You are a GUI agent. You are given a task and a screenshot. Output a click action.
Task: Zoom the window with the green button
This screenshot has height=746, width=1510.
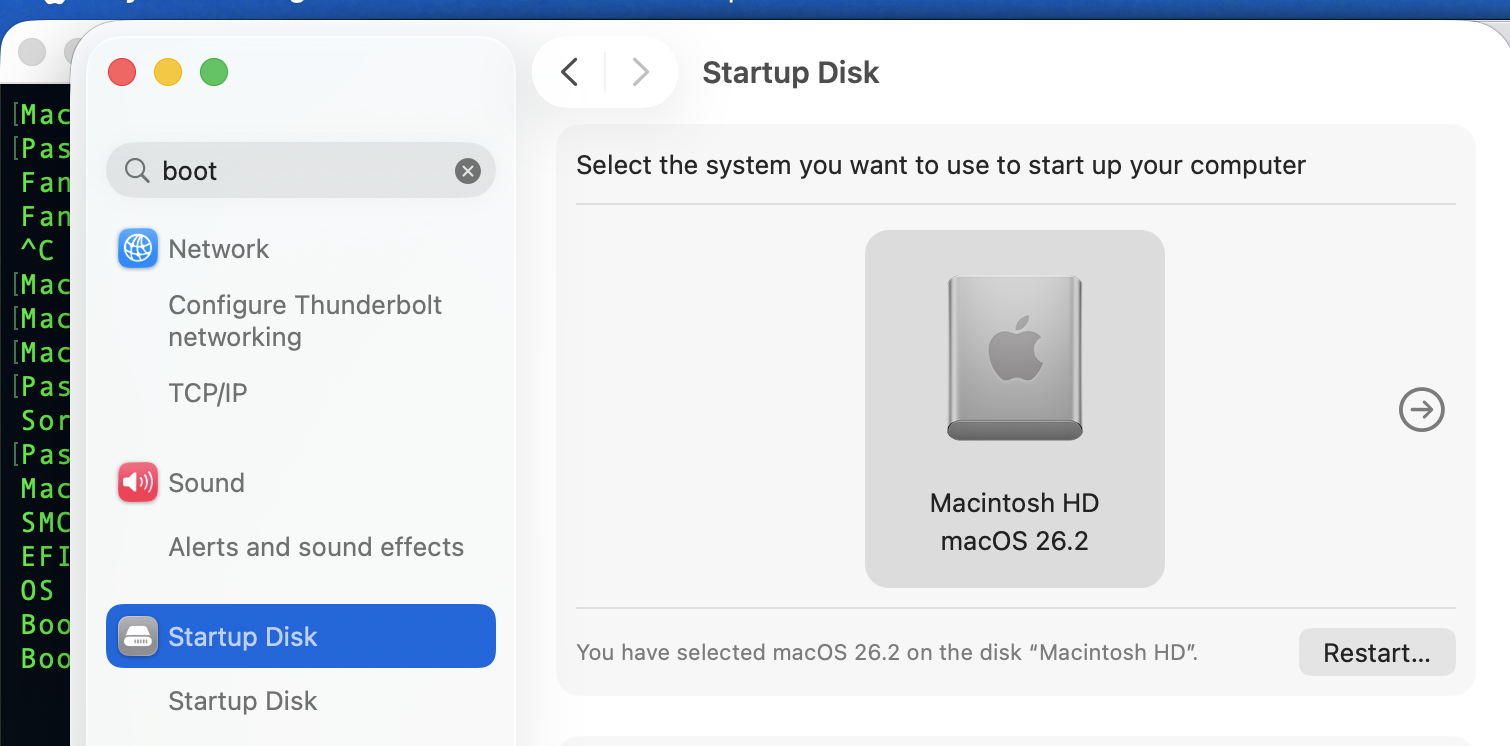click(214, 72)
